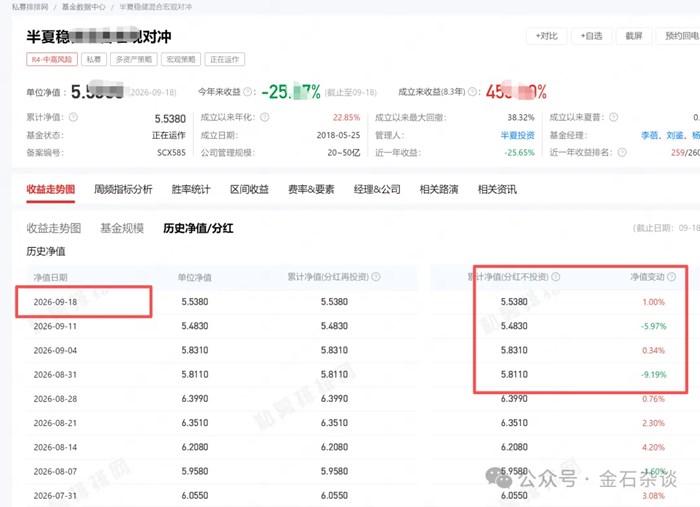Click the +自选 button

(x=592, y=36)
